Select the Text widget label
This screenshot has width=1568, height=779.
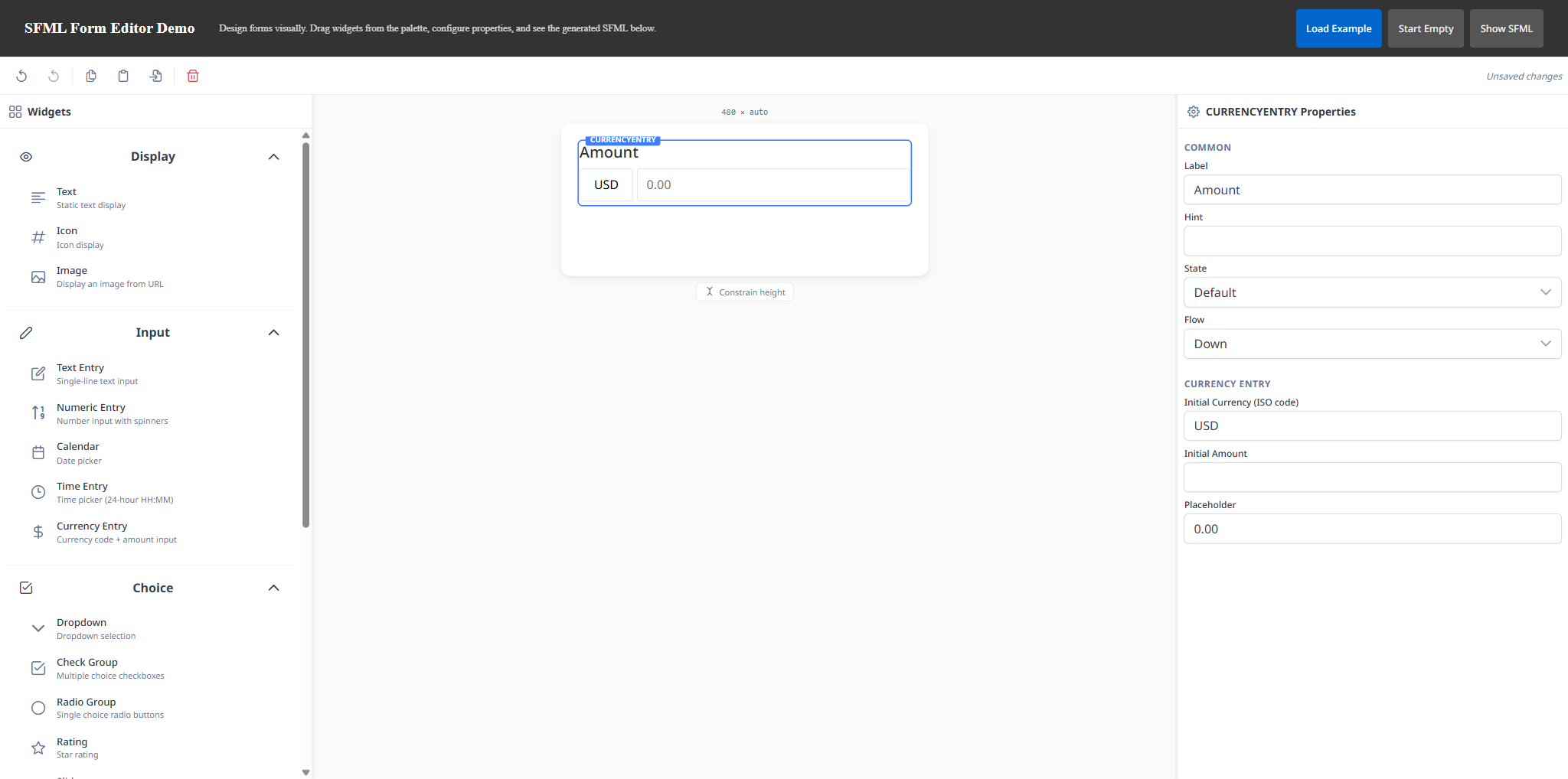[x=67, y=191]
